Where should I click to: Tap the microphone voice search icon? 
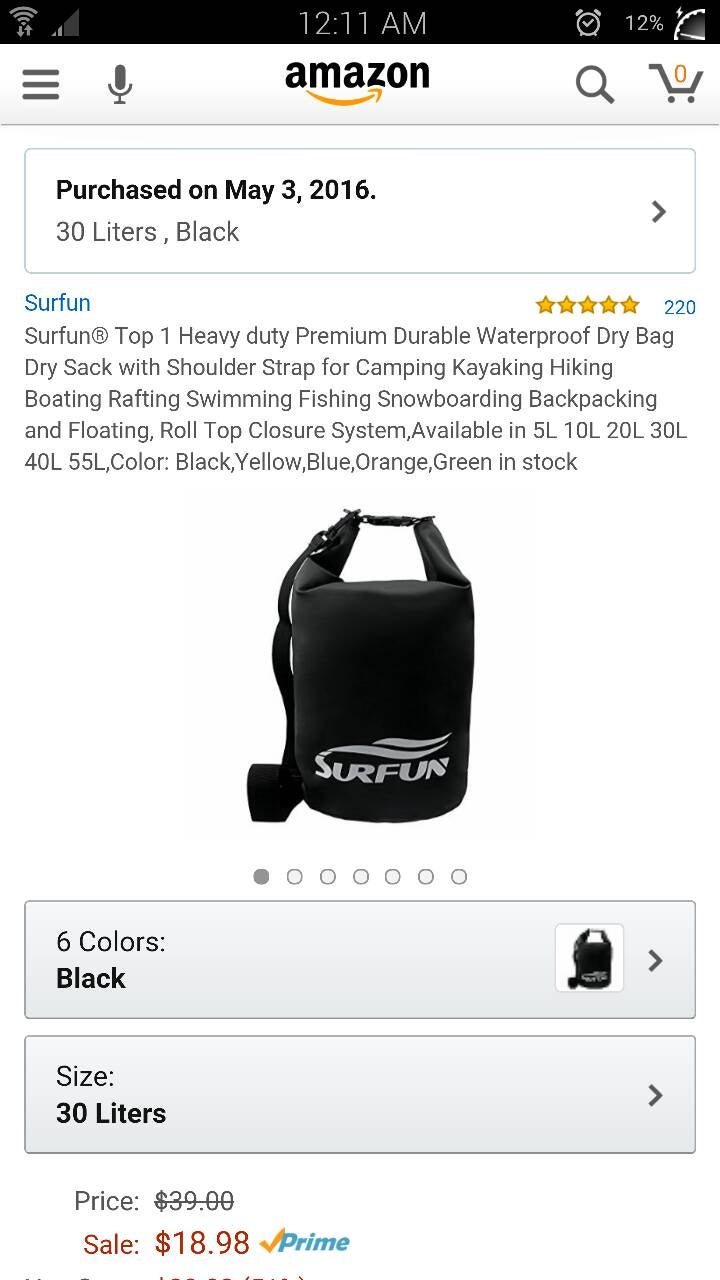[120, 85]
